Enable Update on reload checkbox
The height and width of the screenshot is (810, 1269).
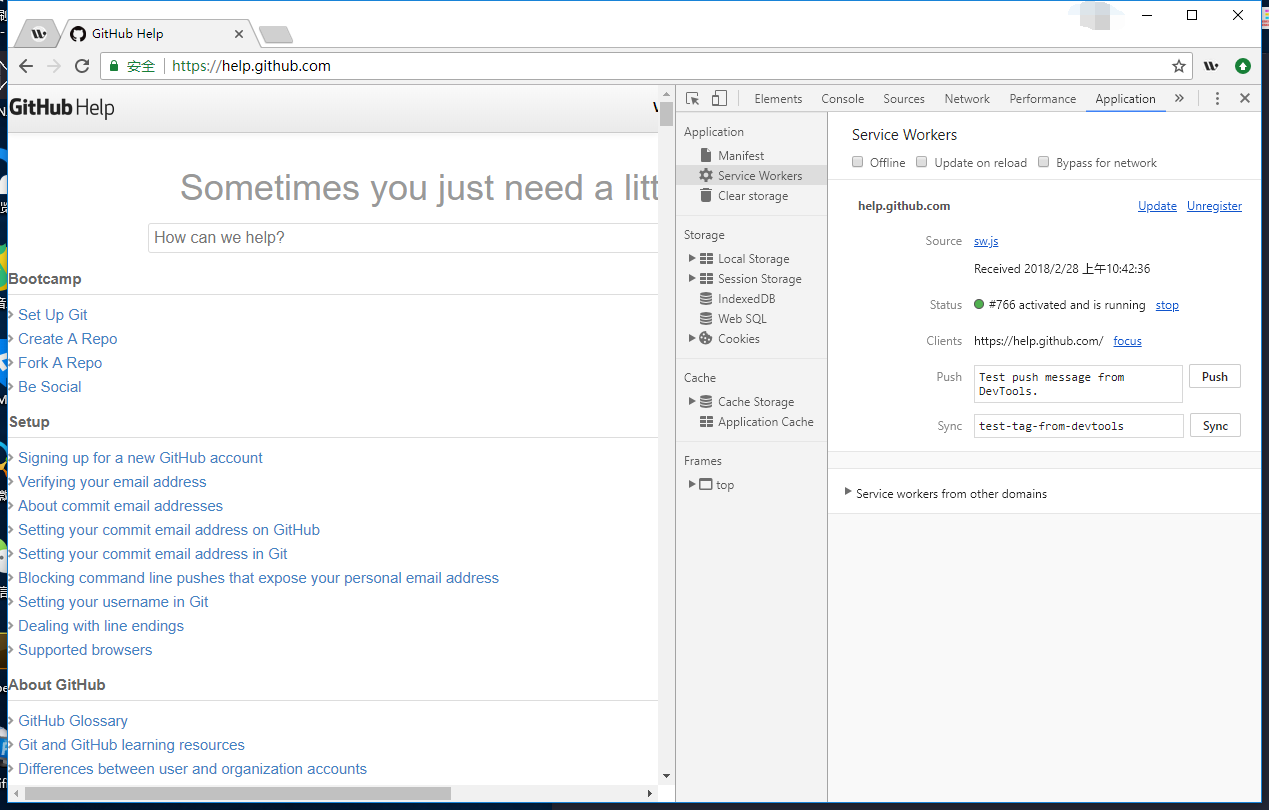(x=922, y=162)
